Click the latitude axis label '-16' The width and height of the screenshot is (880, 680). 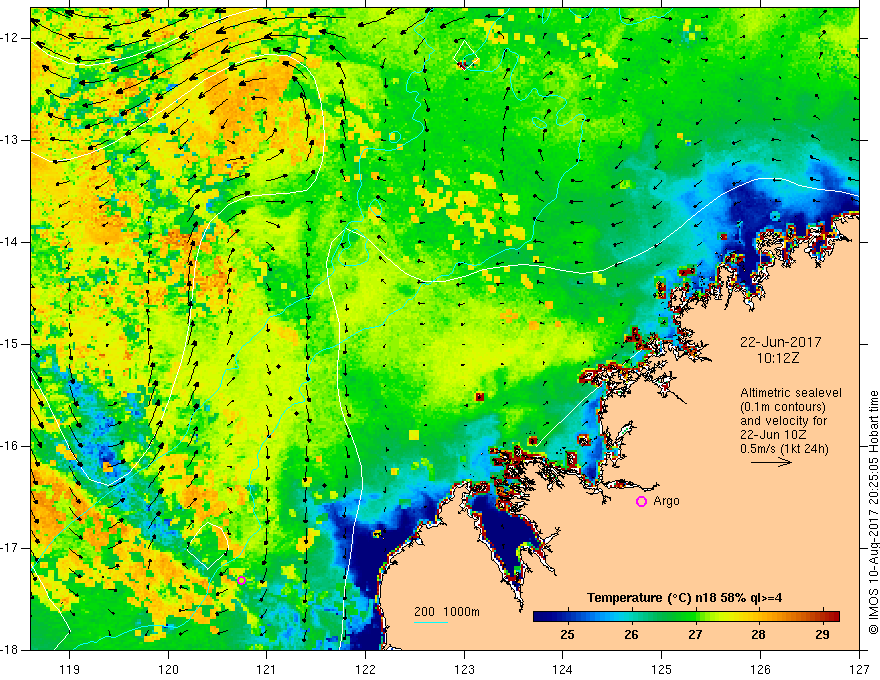pyautogui.click(x=11, y=446)
